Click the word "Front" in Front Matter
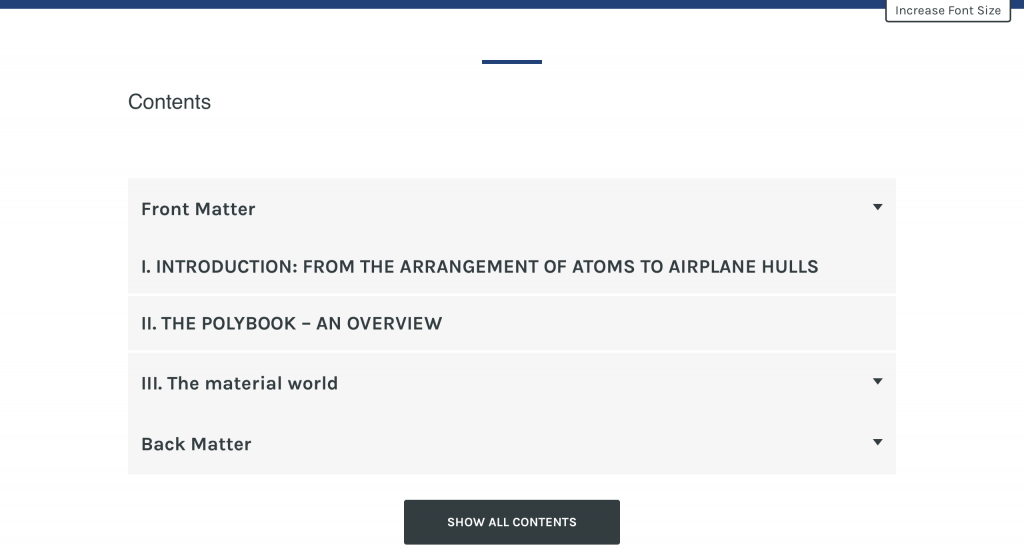The height and width of the screenshot is (551, 1024). (165, 209)
